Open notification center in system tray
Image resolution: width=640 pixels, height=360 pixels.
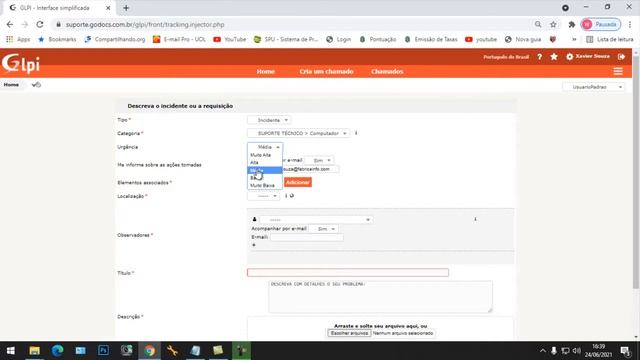point(625,351)
